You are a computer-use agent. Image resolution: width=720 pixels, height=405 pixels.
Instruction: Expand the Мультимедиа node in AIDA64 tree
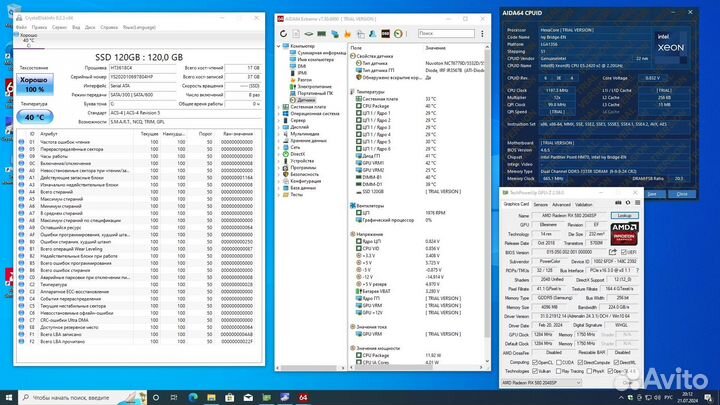[278, 134]
